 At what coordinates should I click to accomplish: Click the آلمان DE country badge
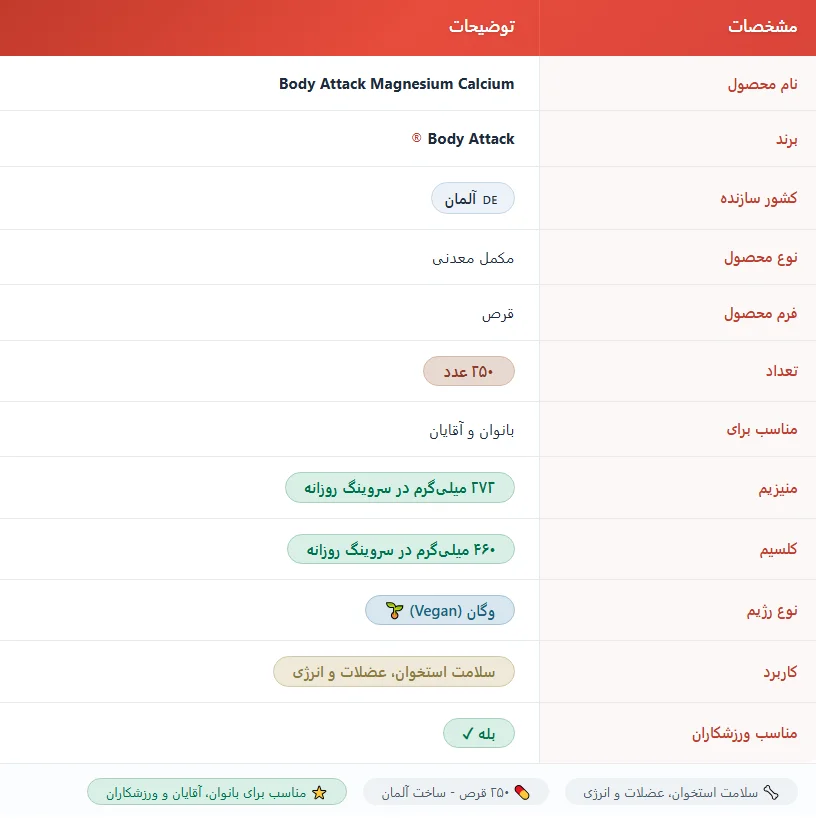tap(473, 198)
